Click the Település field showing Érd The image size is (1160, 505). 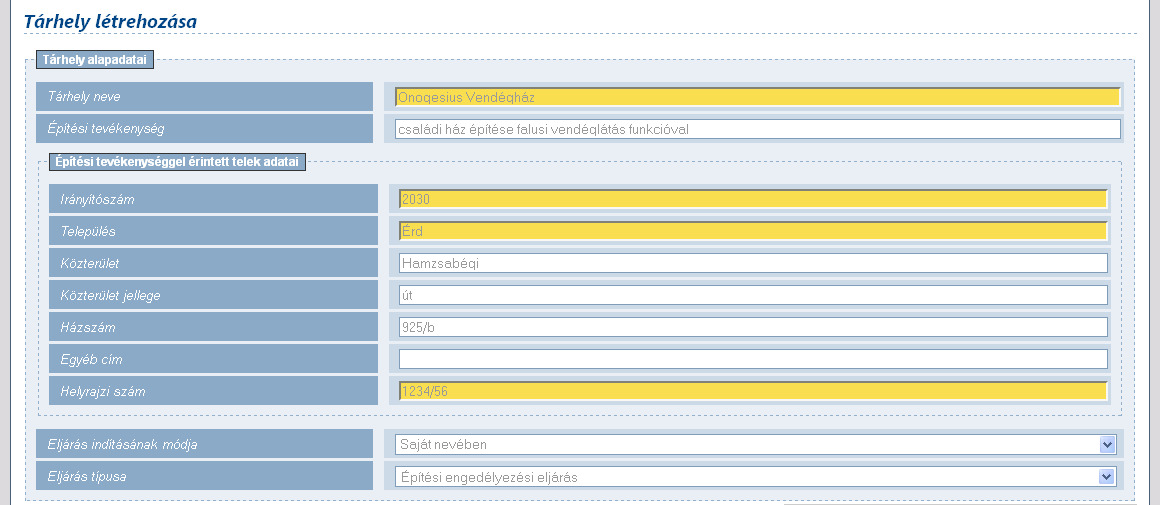coord(753,231)
